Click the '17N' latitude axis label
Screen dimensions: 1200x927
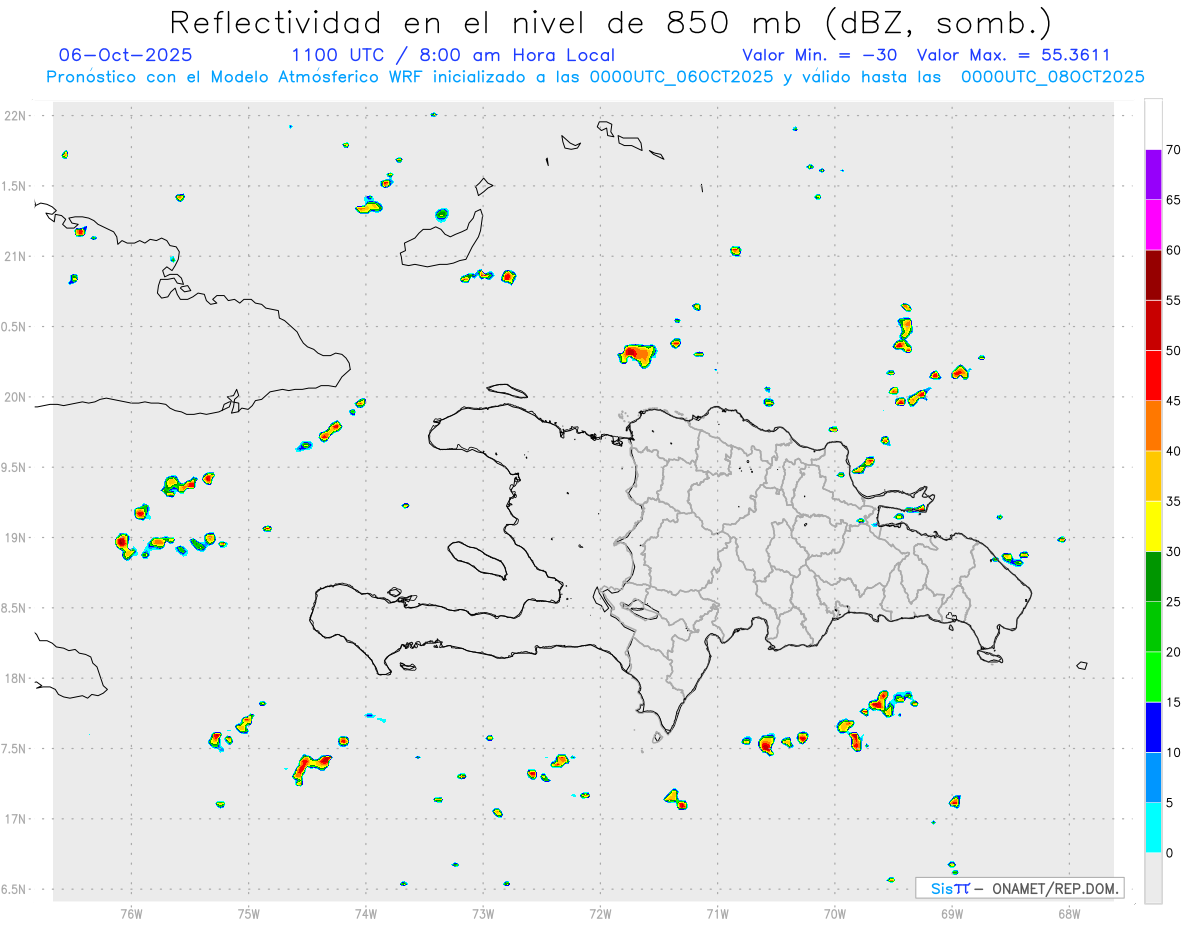click(x=15, y=819)
